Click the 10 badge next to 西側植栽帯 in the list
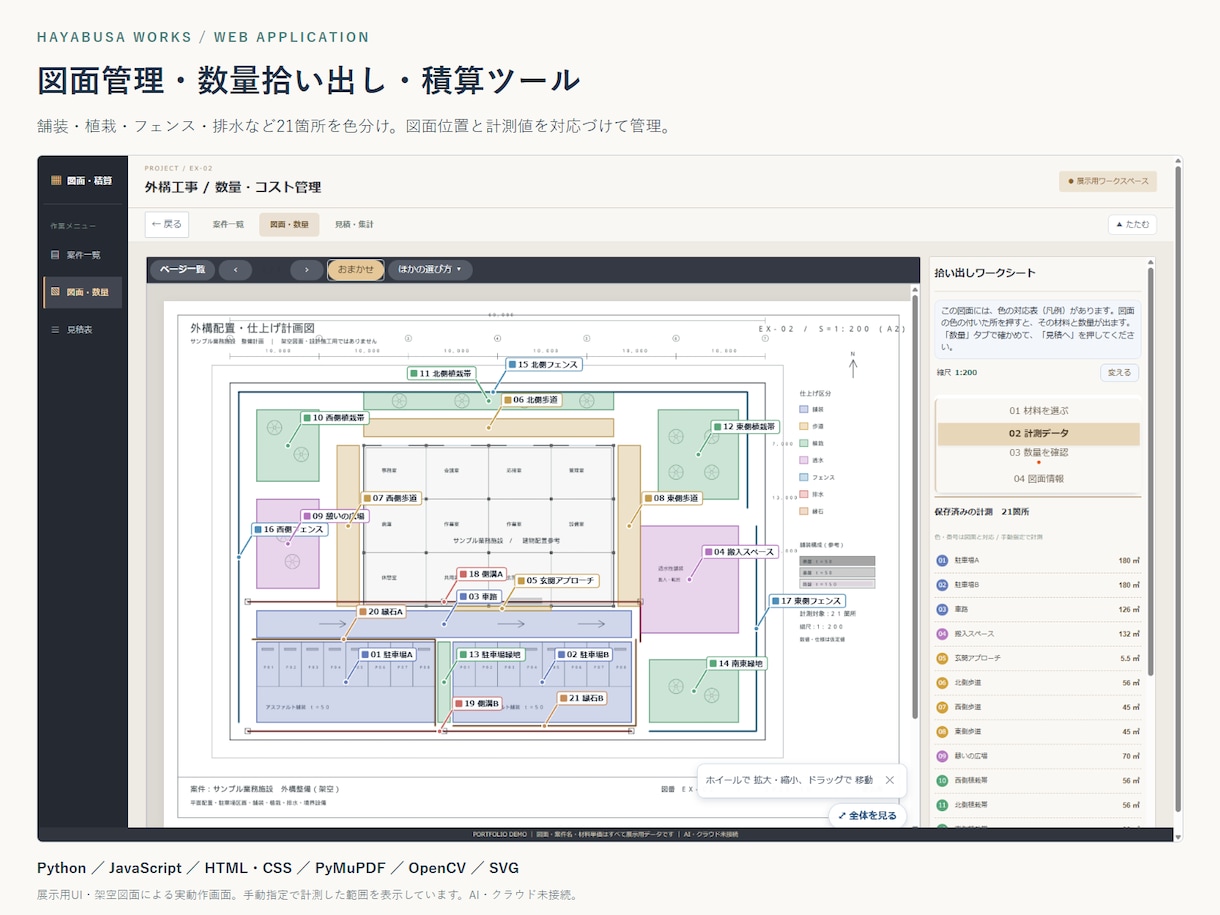The width and height of the screenshot is (1220, 915). (x=942, y=780)
